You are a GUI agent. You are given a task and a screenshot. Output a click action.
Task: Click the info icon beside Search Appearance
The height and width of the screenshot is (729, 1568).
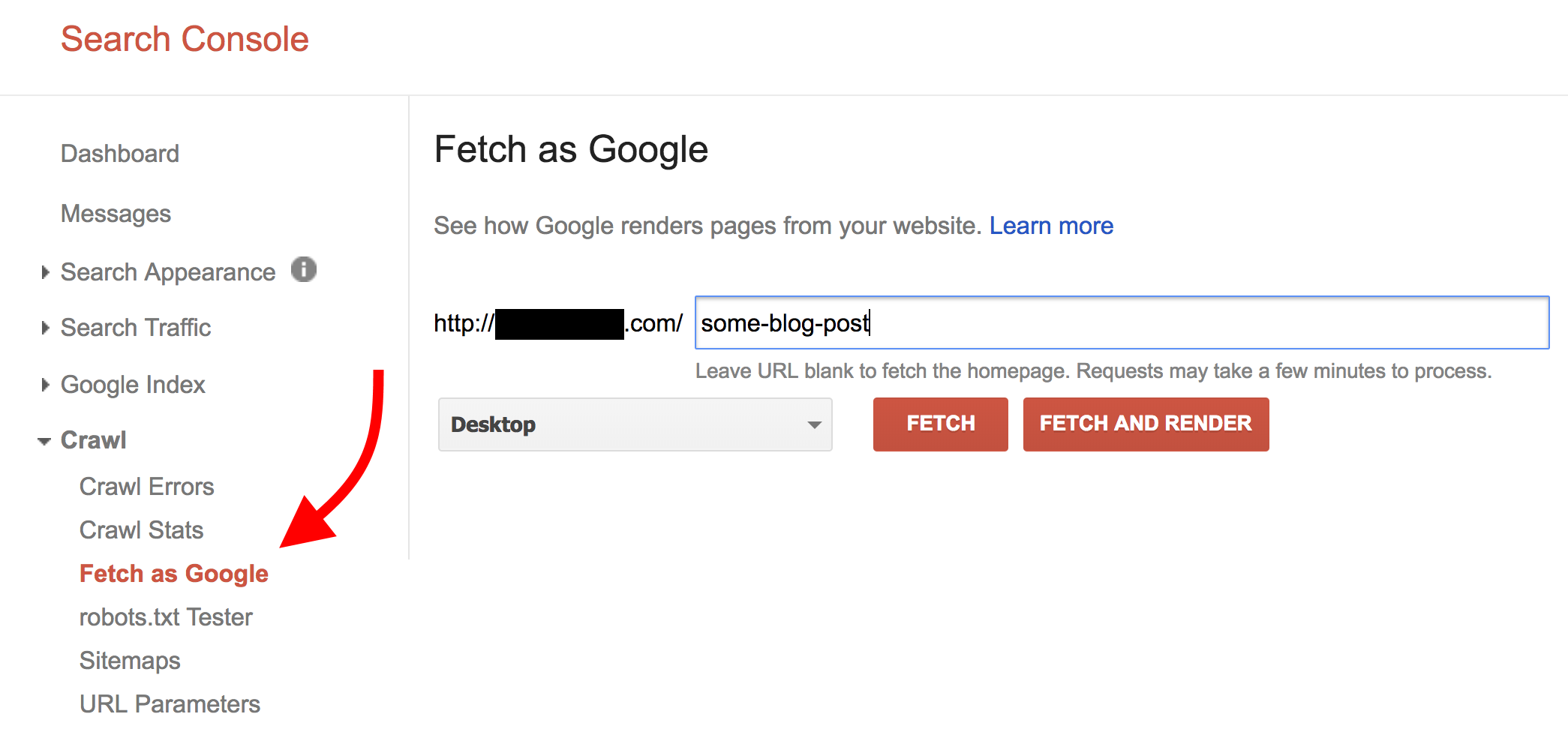coord(304,269)
